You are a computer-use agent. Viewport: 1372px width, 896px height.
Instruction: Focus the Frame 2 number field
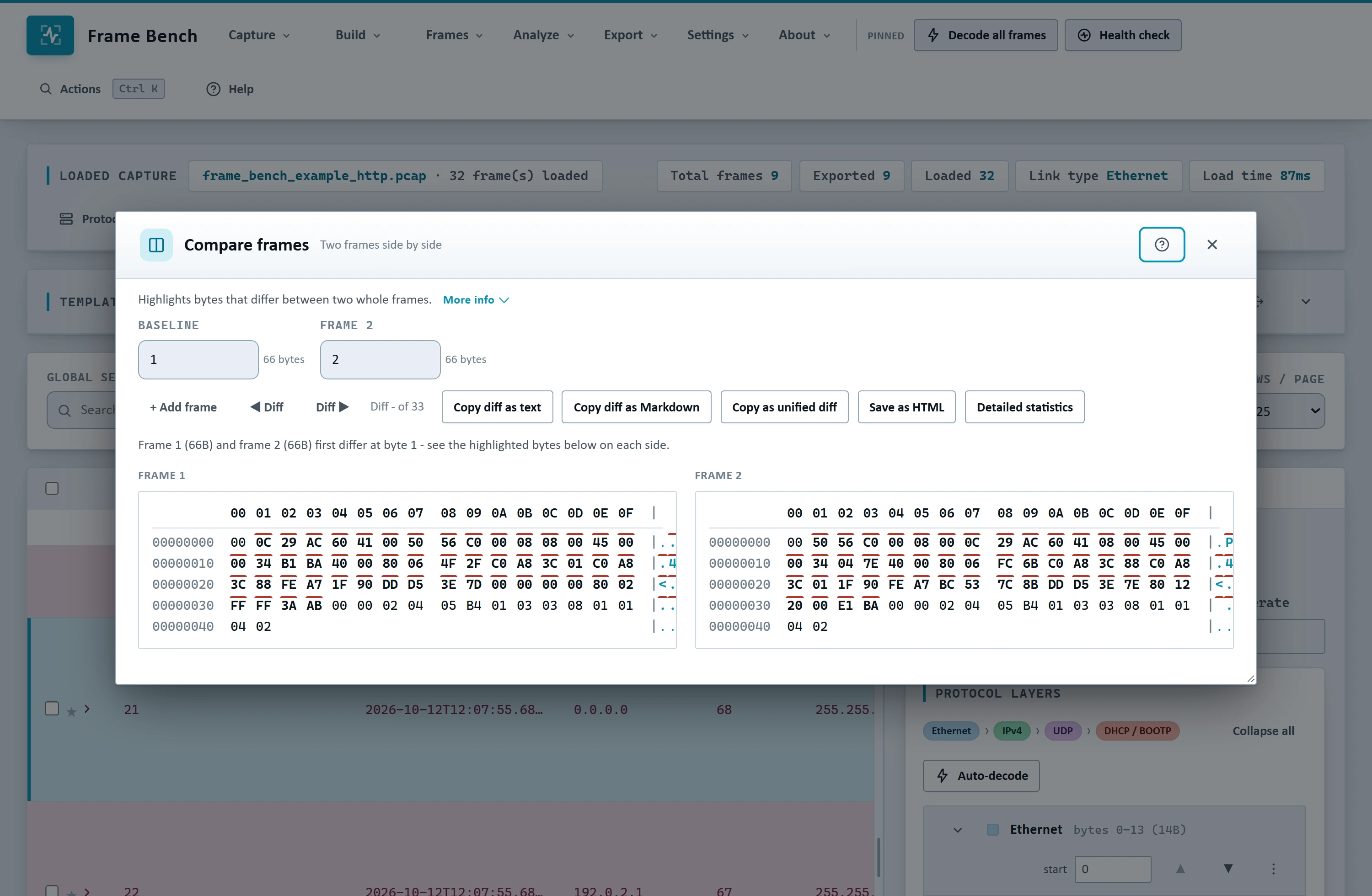[x=380, y=359]
